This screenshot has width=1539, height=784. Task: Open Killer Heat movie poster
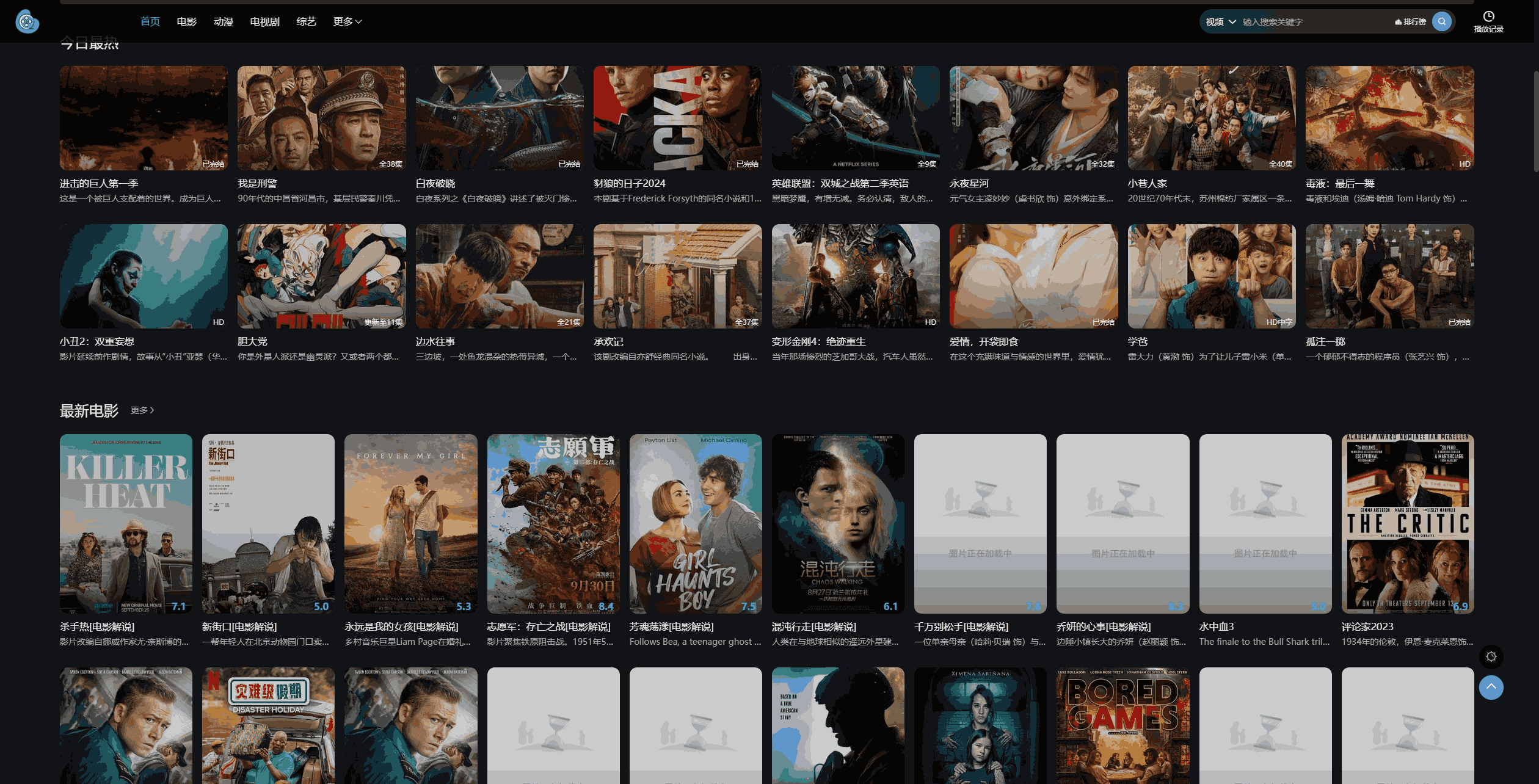tap(126, 524)
